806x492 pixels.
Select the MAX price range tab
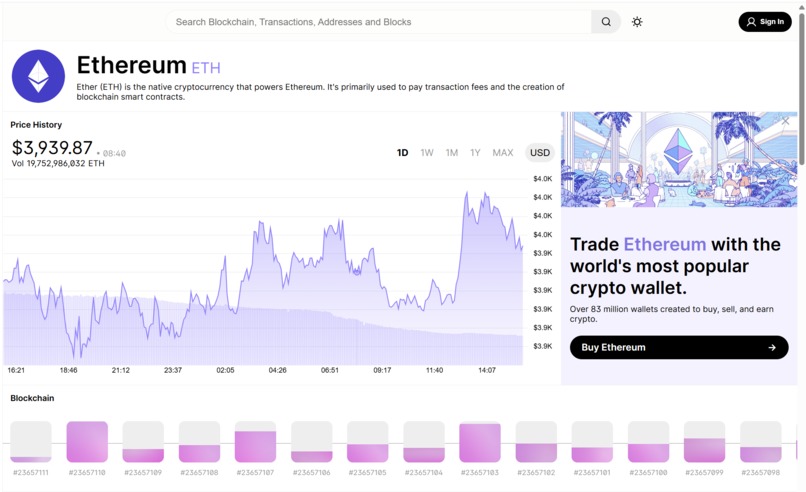point(503,153)
